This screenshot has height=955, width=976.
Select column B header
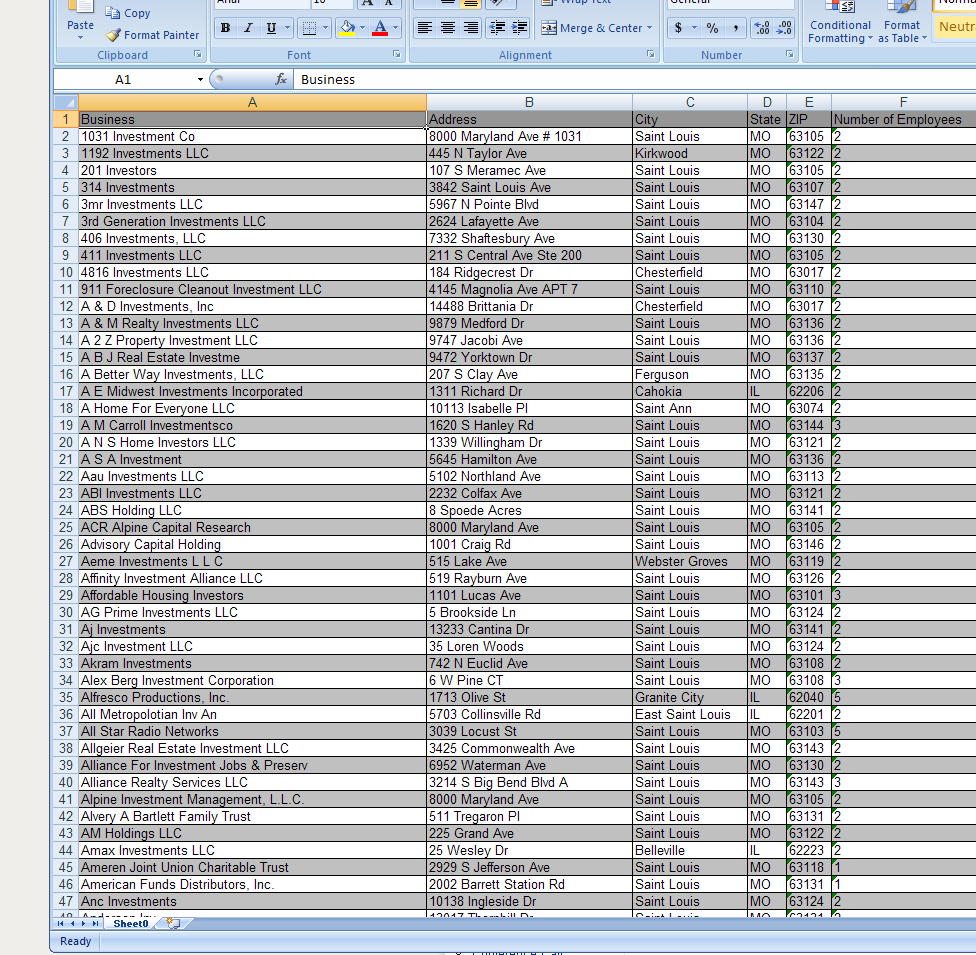pos(529,102)
